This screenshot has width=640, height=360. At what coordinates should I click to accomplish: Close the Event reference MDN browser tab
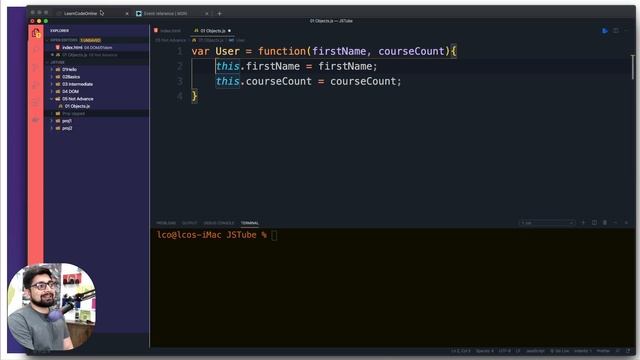coord(207,13)
